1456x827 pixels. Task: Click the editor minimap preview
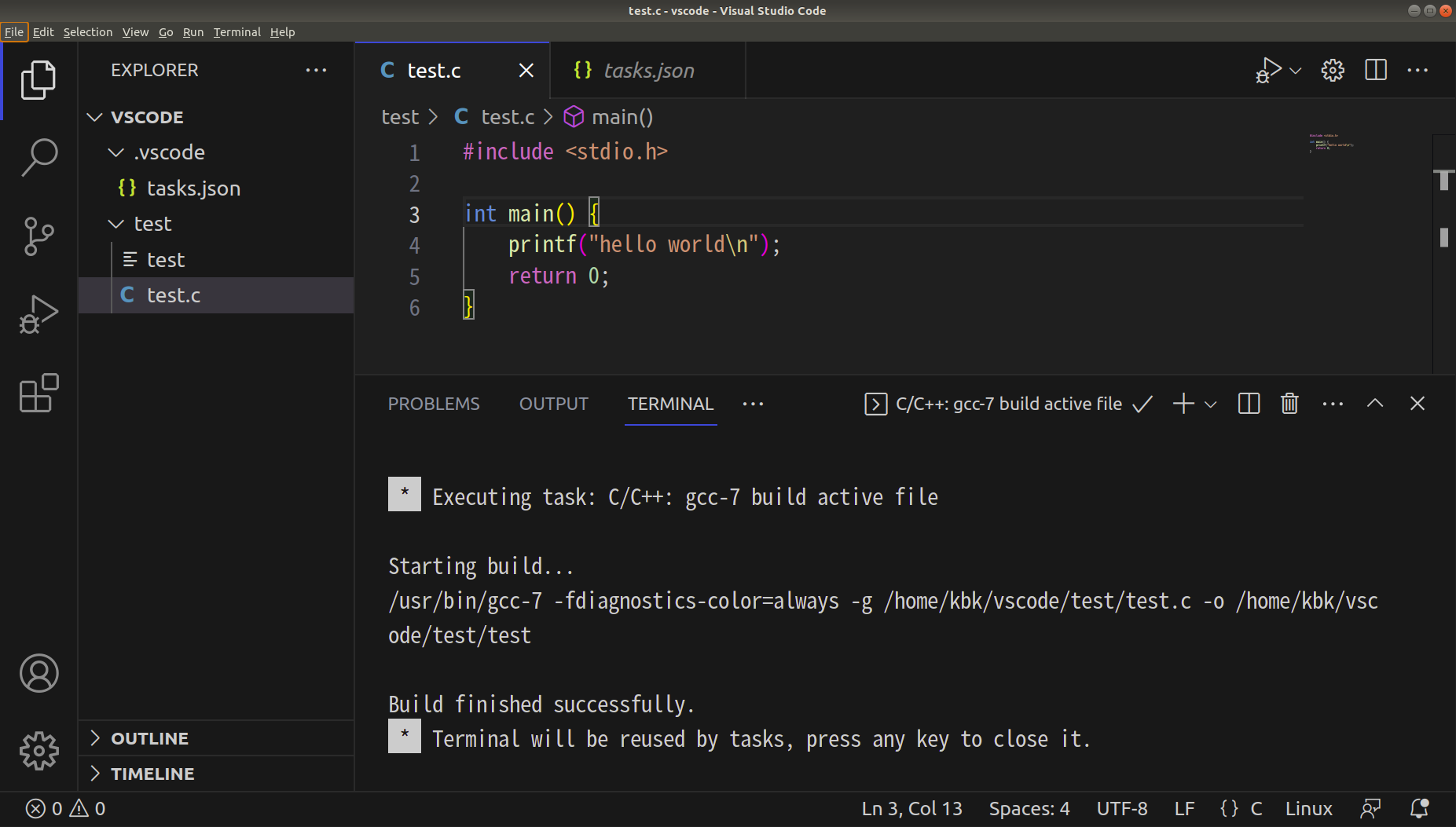click(1331, 142)
